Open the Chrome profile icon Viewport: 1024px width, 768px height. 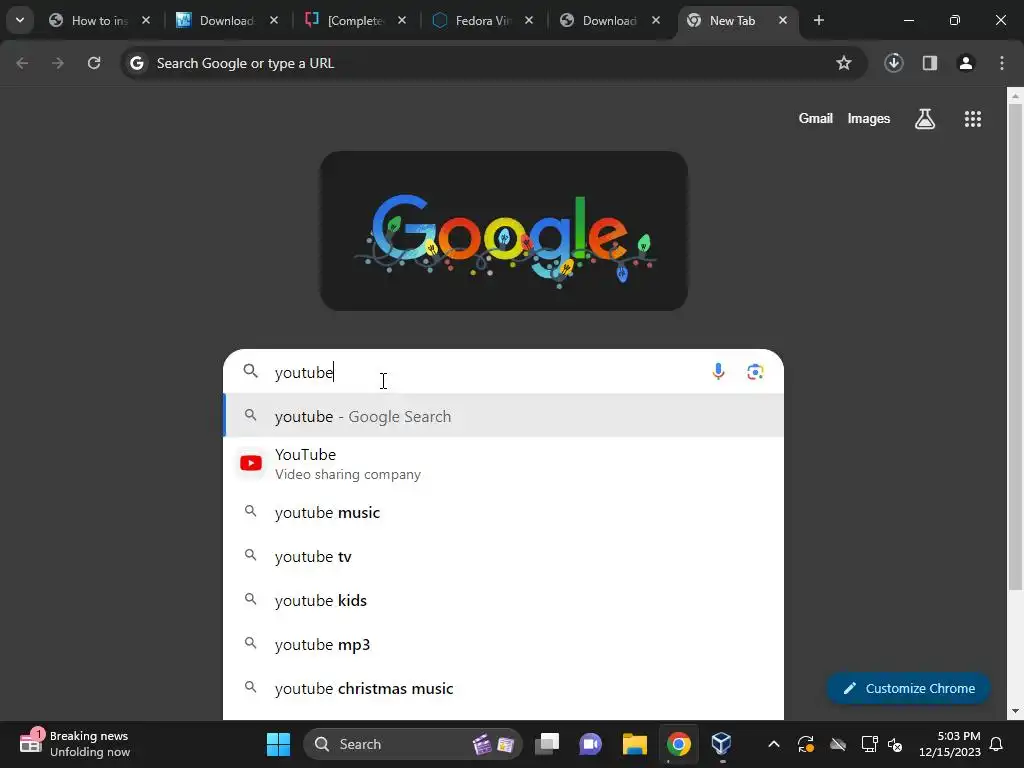966,63
